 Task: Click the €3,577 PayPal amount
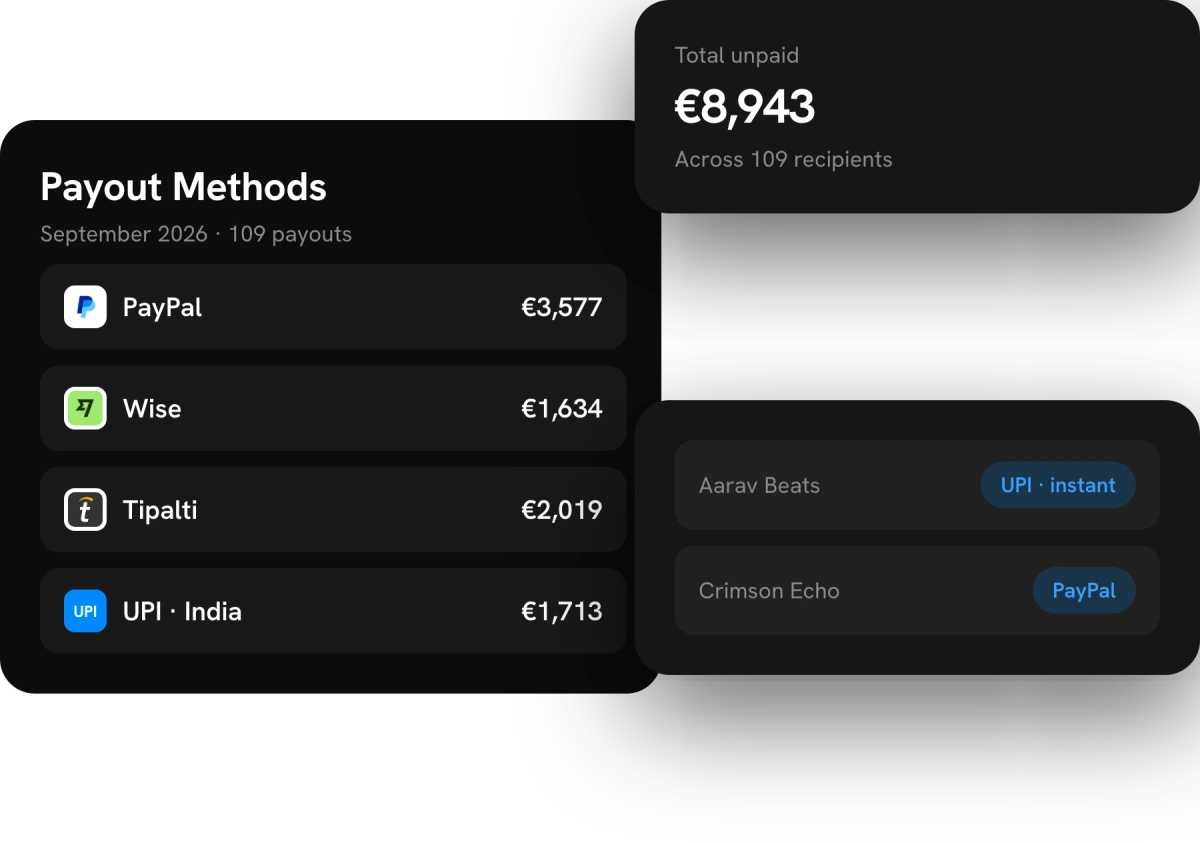coord(562,307)
